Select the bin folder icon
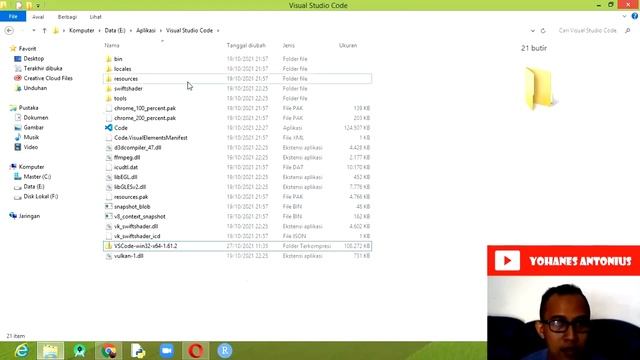640x360 pixels. (x=109, y=59)
